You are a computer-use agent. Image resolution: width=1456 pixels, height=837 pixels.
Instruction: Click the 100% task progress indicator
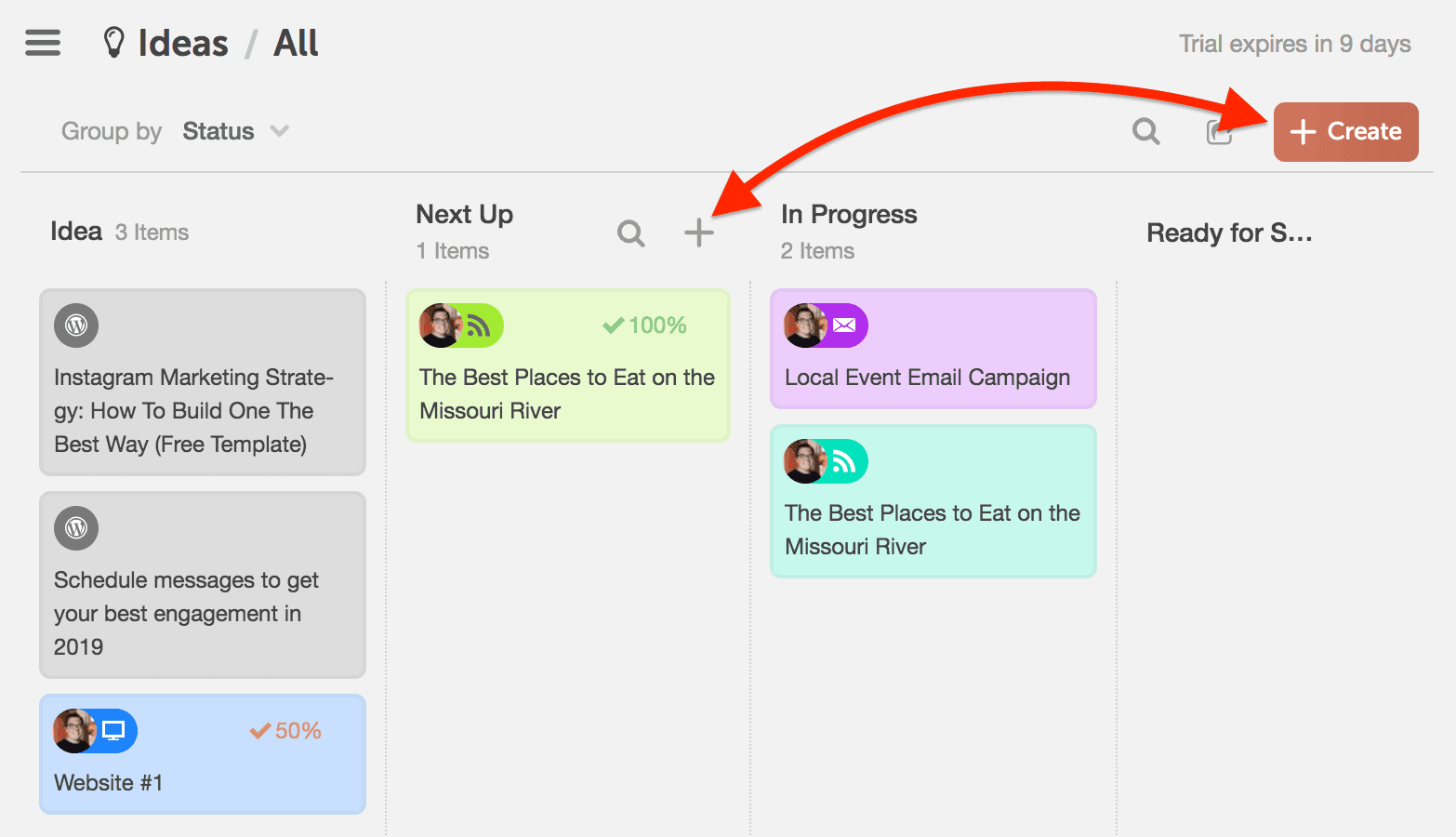click(644, 325)
